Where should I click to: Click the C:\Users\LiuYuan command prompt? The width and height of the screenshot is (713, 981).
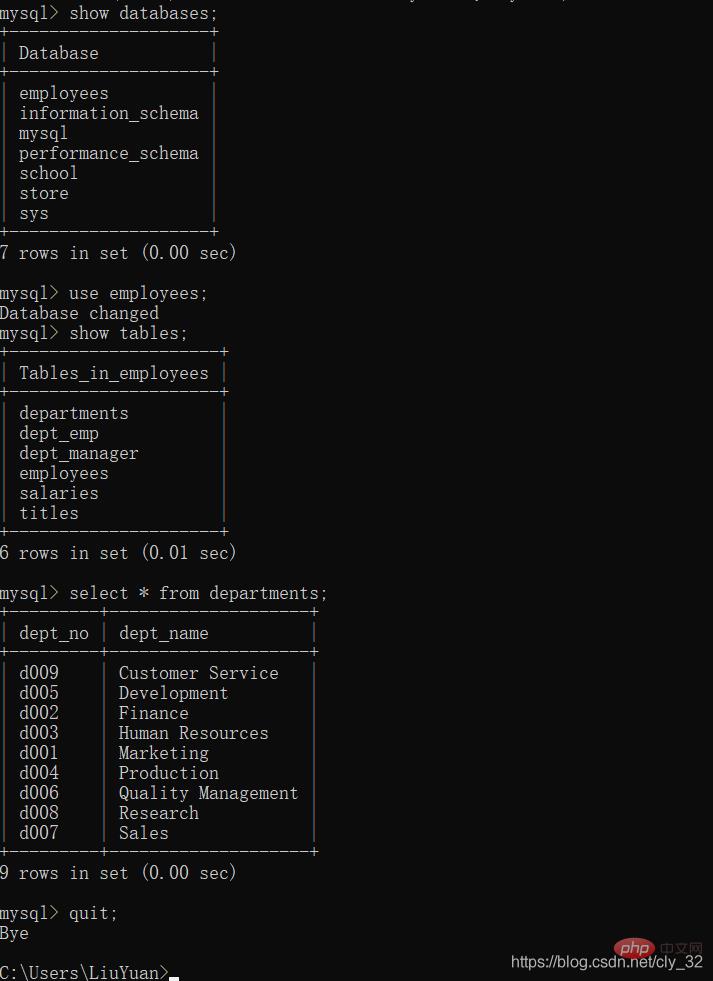[84, 972]
